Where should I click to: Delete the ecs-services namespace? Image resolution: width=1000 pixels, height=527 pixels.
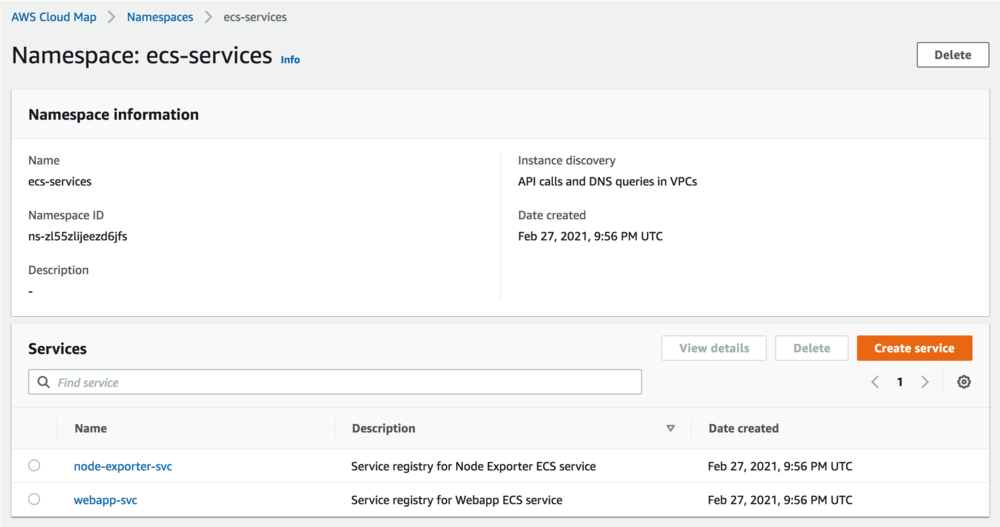(953, 55)
